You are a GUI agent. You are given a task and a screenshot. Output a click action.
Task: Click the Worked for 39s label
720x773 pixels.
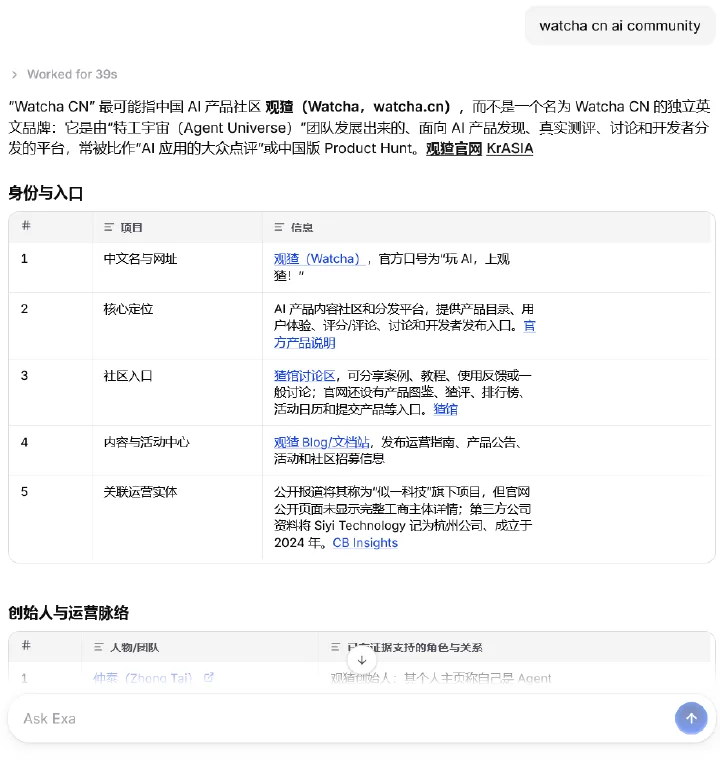point(72,74)
